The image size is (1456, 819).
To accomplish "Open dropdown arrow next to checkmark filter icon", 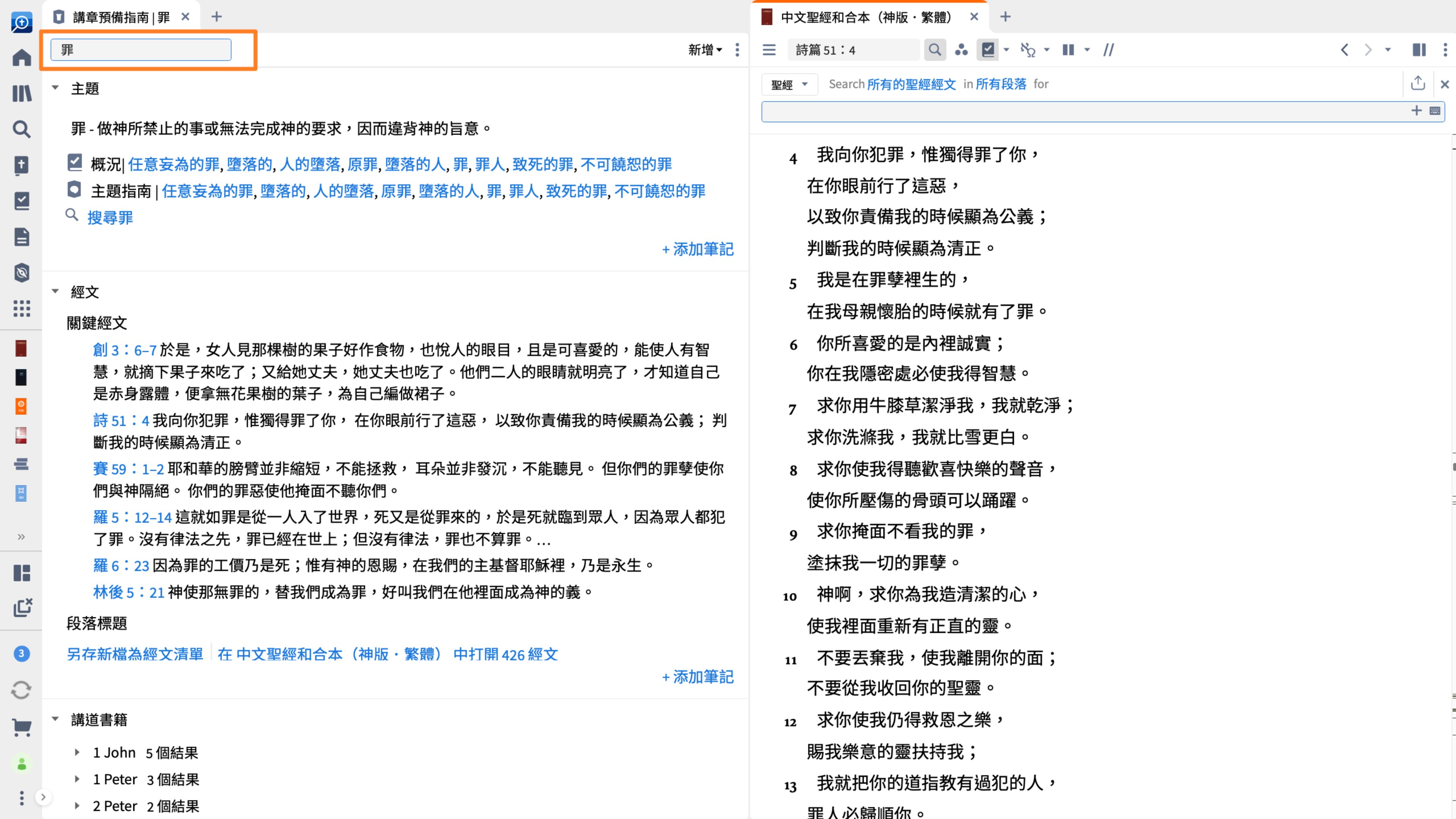I will (x=1006, y=50).
